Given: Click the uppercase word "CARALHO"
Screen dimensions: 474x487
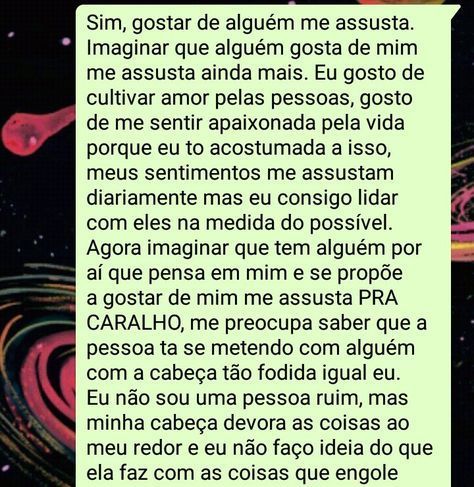Looking at the screenshot, I should point(134,323).
